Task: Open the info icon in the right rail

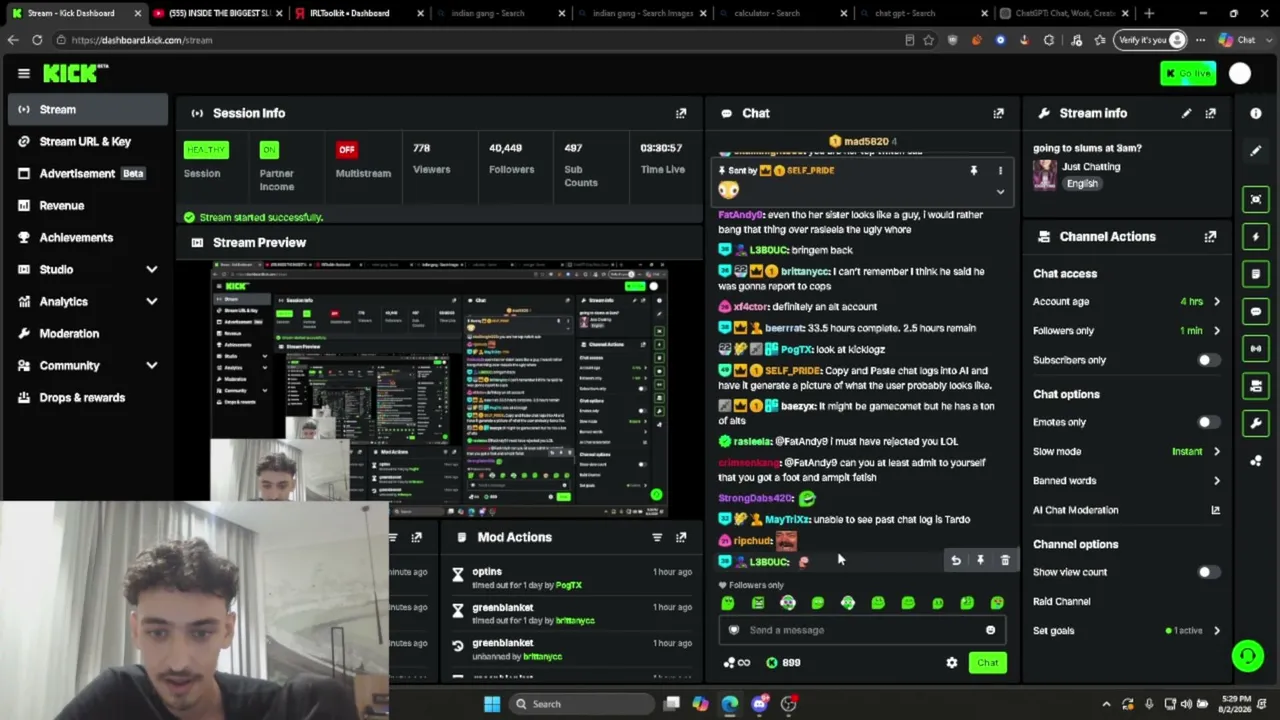Action: coord(1256,113)
